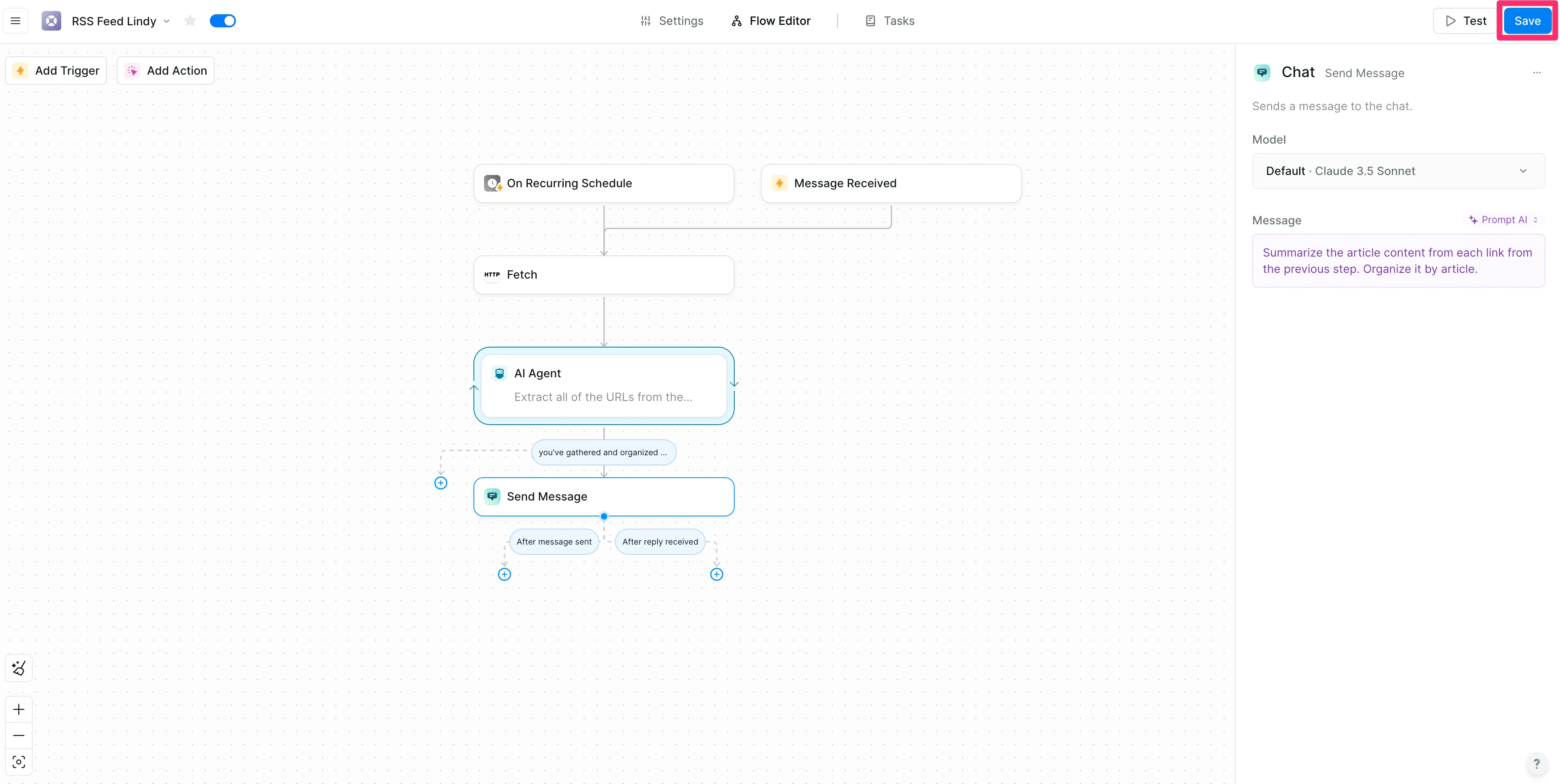Toggle the RSS Feed Lindy enable switch
Screen dimensions: 1560x784
click(x=223, y=20)
